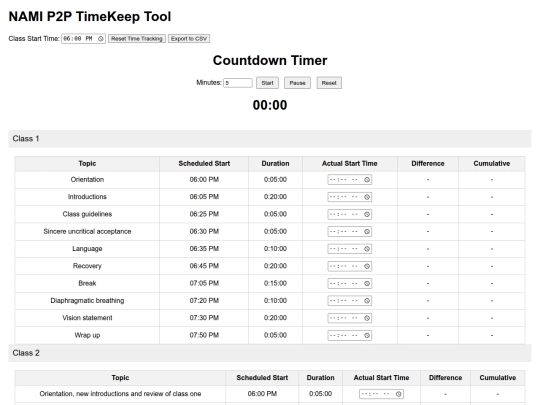Click the 00:00 countdown display
Image resolution: width=540 pixels, height=405 pixels.
point(270,105)
